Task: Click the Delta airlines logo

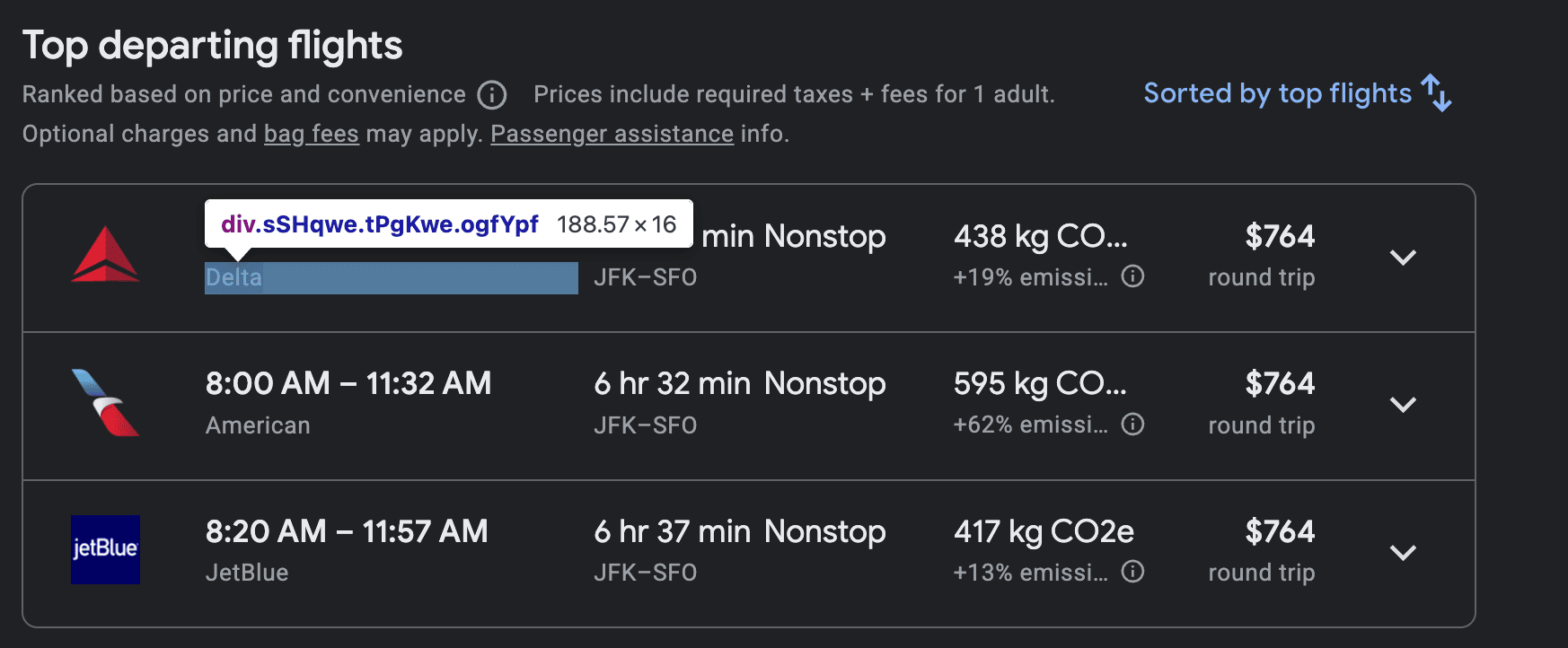Action: [105, 258]
